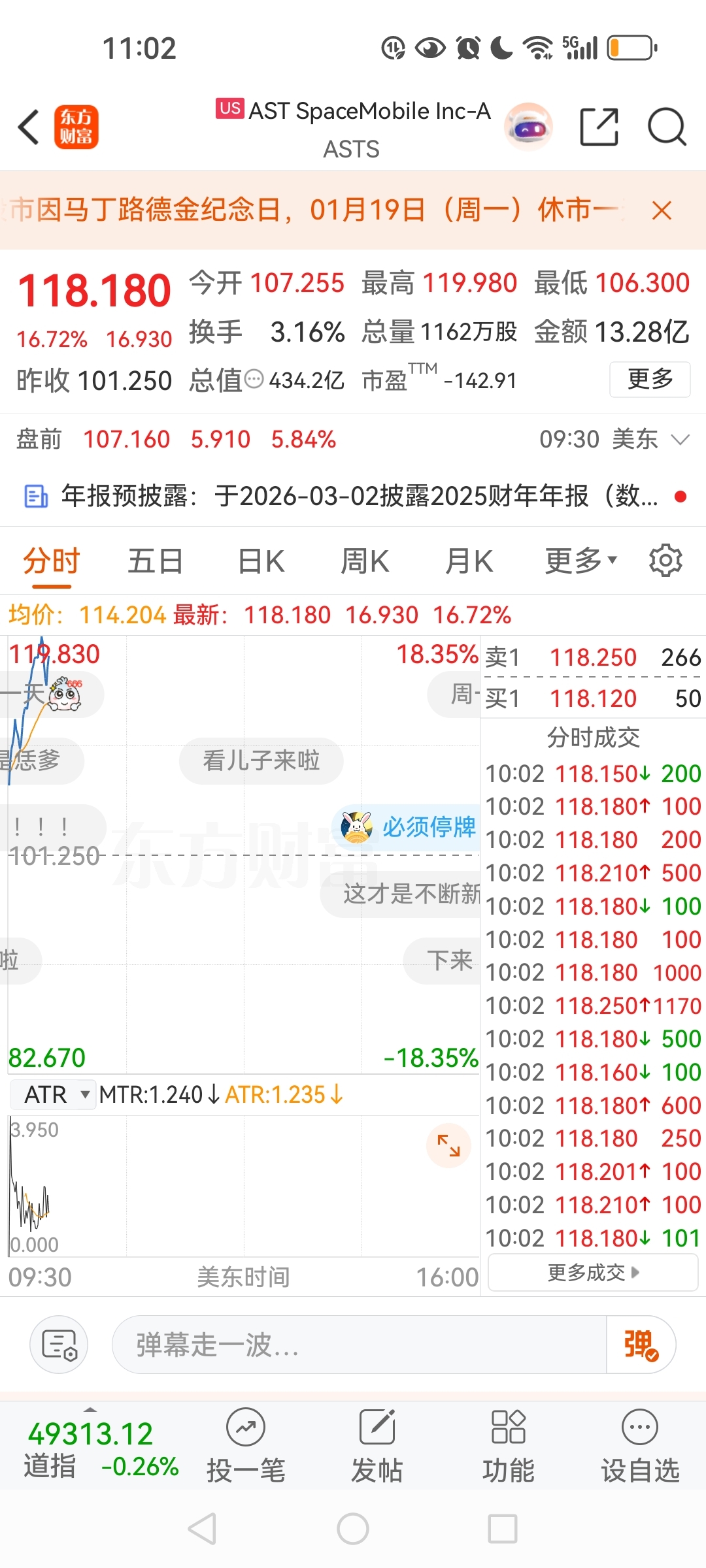Open the AI robot assistant icon
The image size is (706, 1568).
click(x=528, y=127)
